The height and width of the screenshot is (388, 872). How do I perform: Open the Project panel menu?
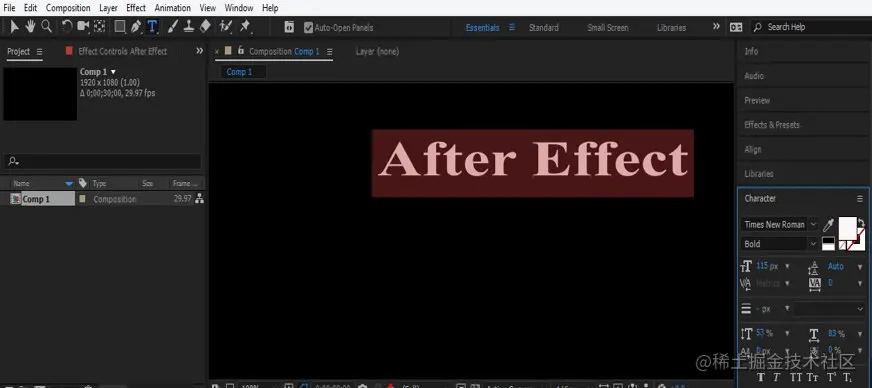(39, 51)
